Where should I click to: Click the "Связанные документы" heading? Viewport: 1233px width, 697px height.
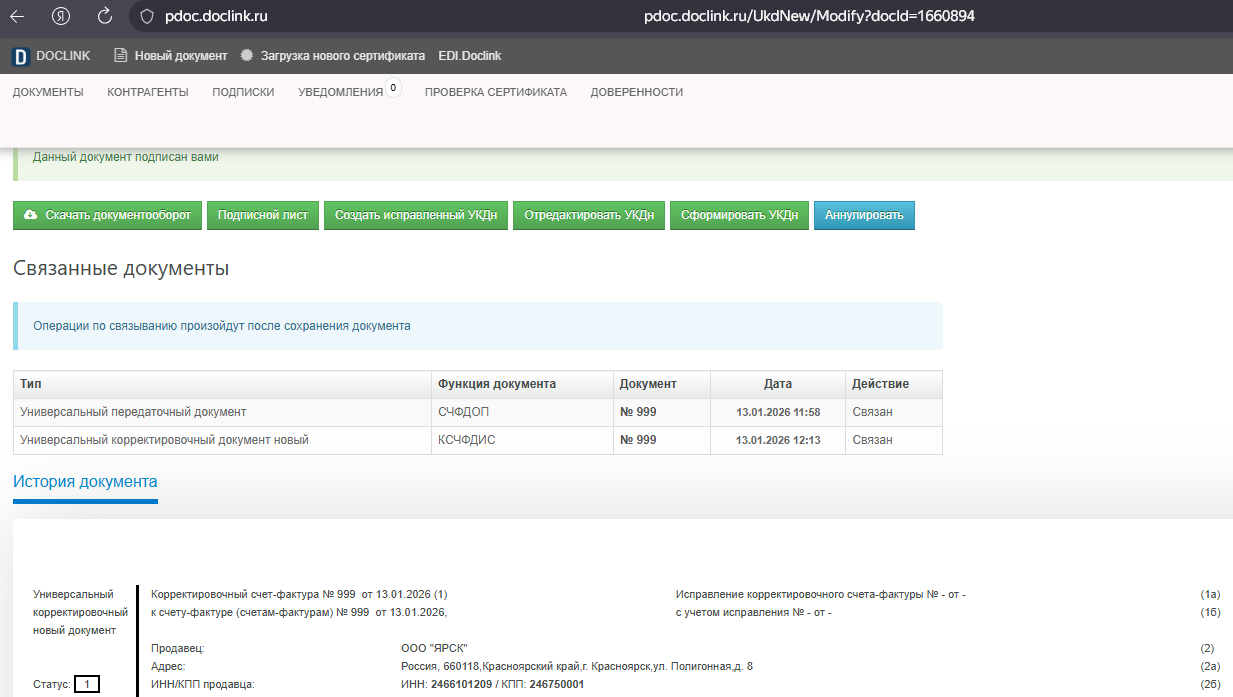(121, 268)
